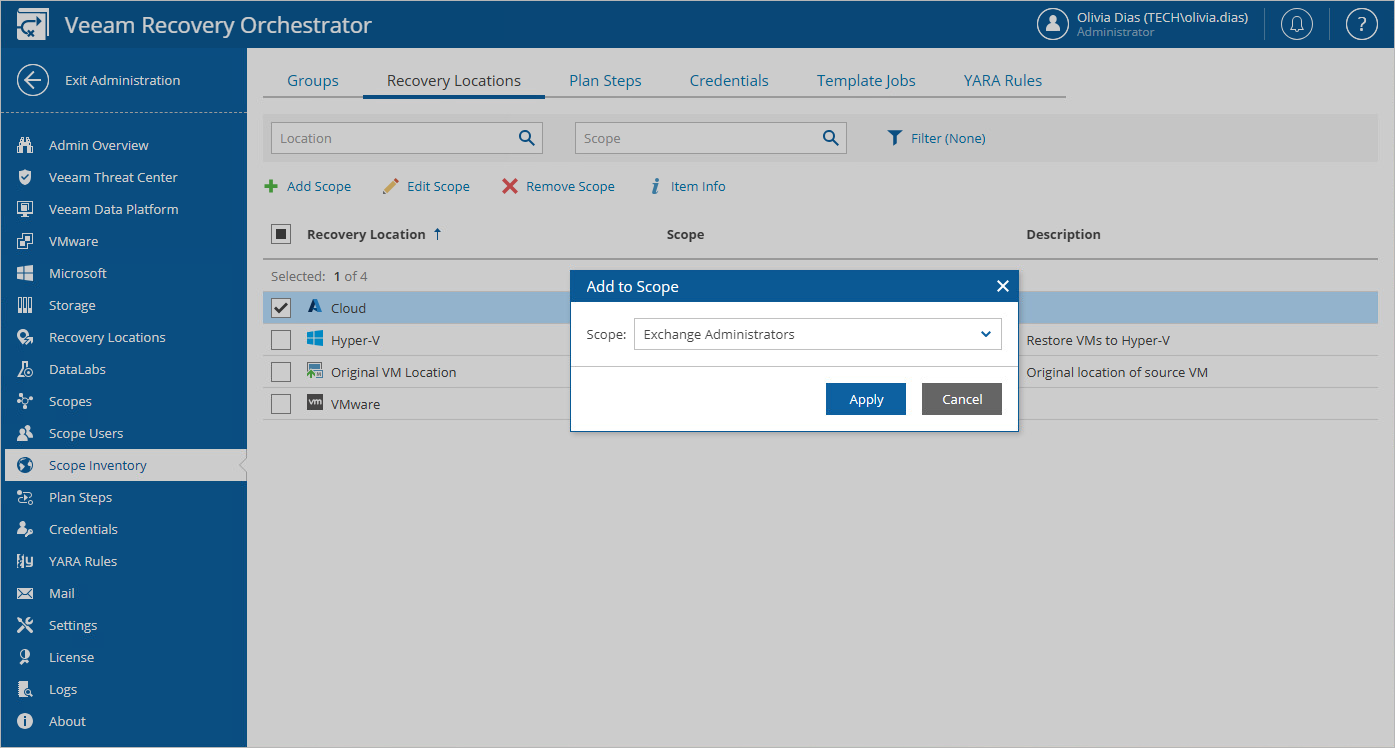The image size is (1395, 748).
Task: Click the Credentials sidebar icon
Action: (26, 529)
